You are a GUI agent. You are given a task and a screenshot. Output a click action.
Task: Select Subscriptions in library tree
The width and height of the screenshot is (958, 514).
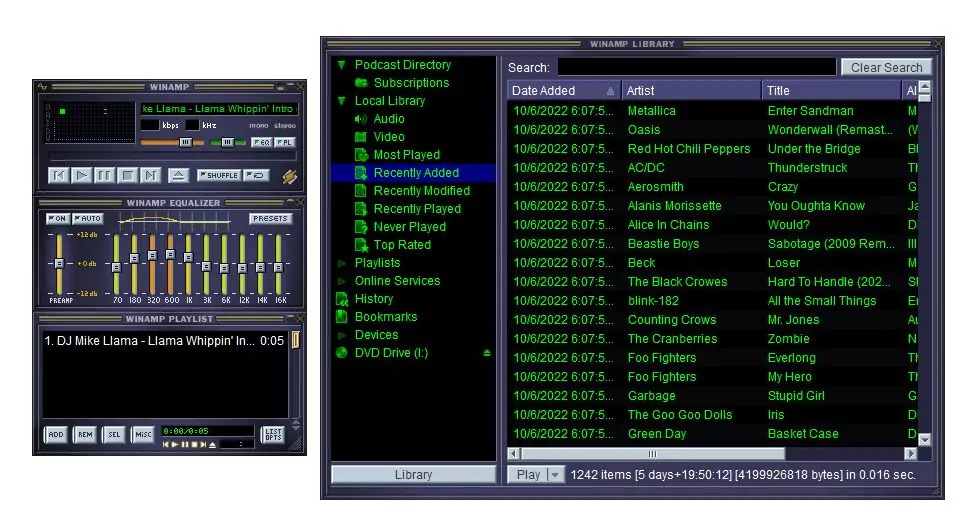pos(411,83)
